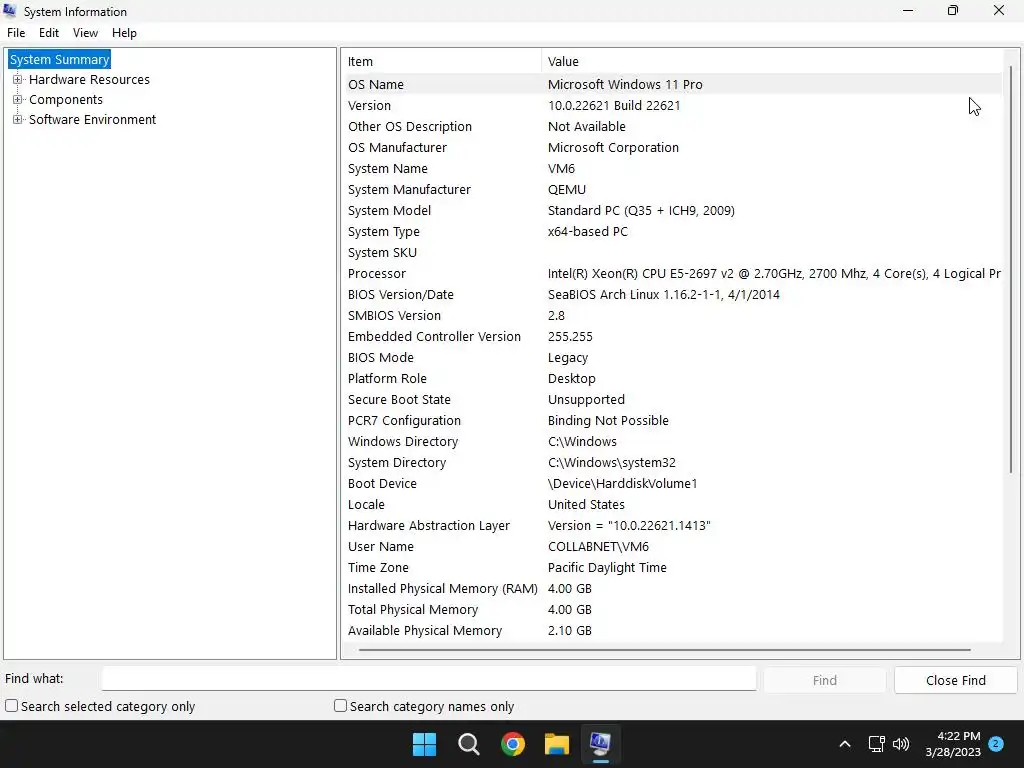Viewport: 1024px width, 768px height.
Task: Open the Help menu
Action: 124,33
